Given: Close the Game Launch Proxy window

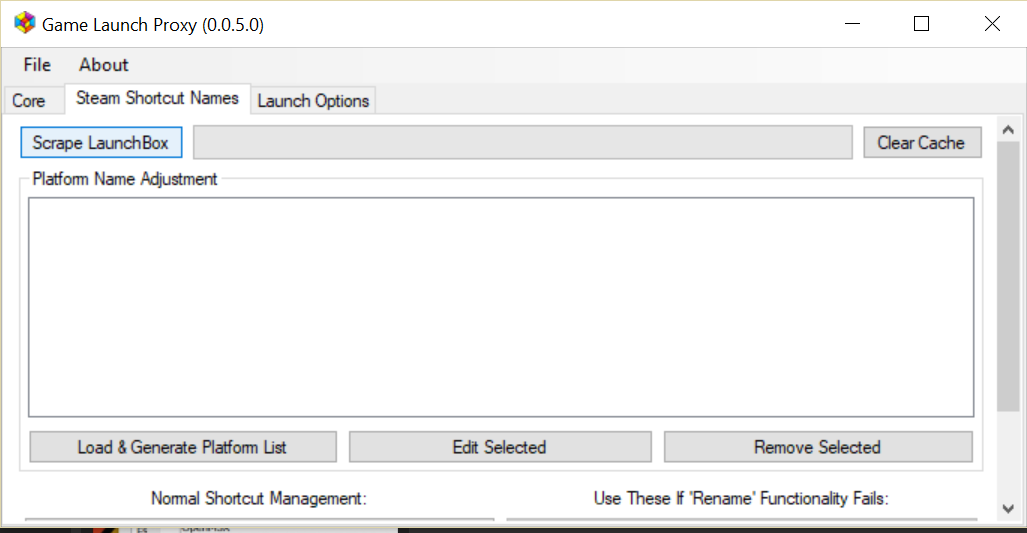Looking at the screenshot, I should (992, 24).
